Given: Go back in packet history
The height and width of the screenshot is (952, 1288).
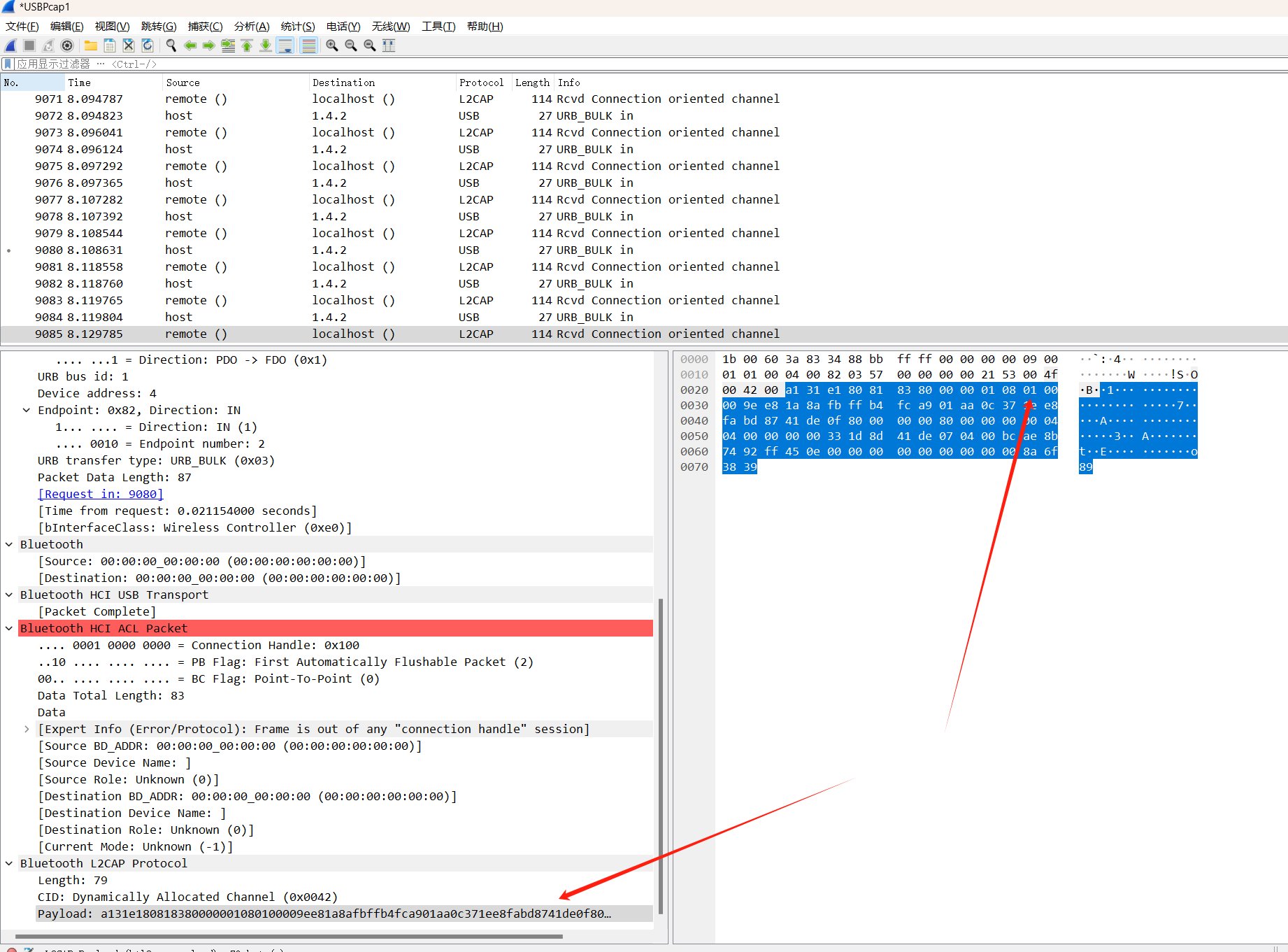Looking at the screenshot, I should [190, 45].
